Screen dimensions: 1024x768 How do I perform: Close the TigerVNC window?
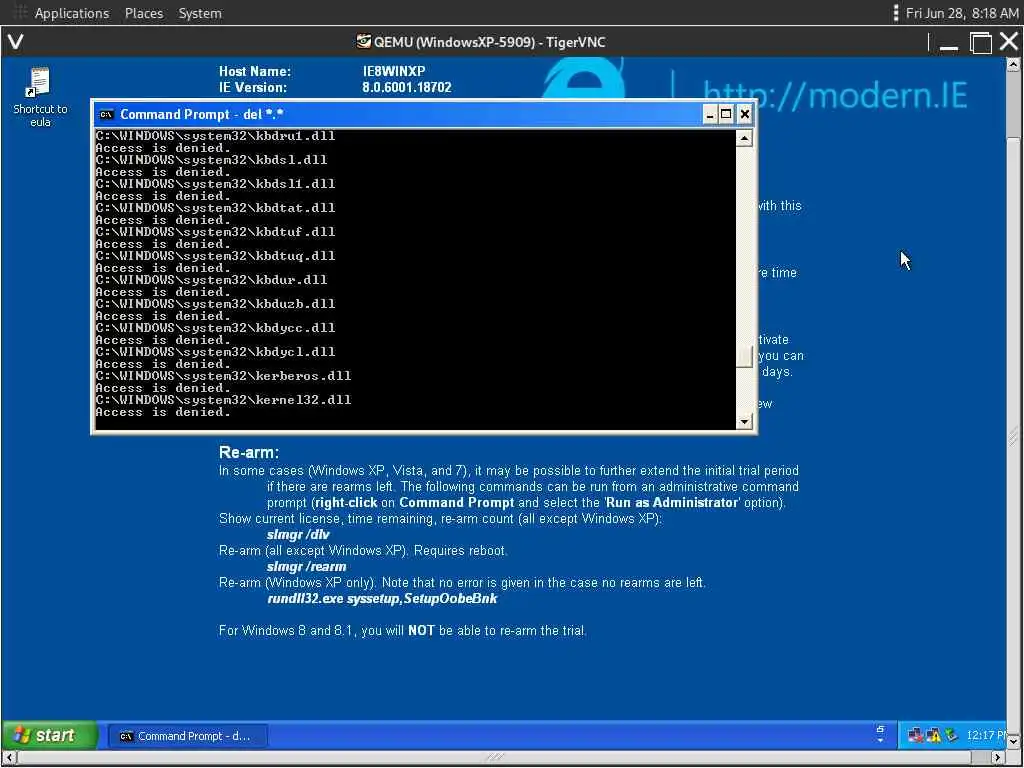pos(1008,42)
